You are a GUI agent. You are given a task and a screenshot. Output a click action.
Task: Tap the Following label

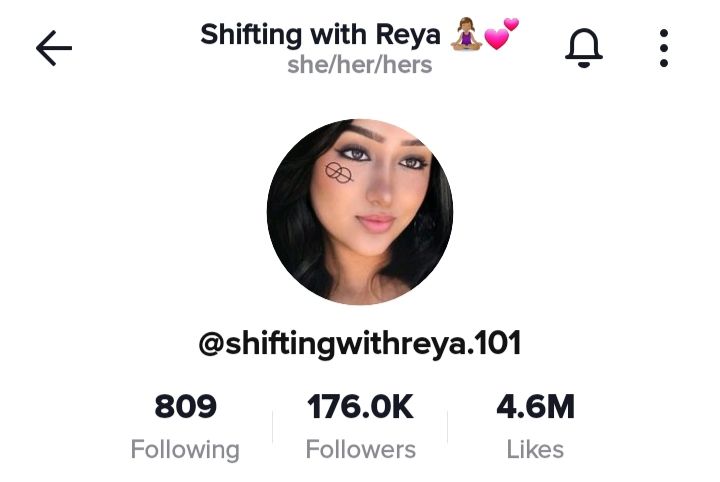(x=185, y=449)
